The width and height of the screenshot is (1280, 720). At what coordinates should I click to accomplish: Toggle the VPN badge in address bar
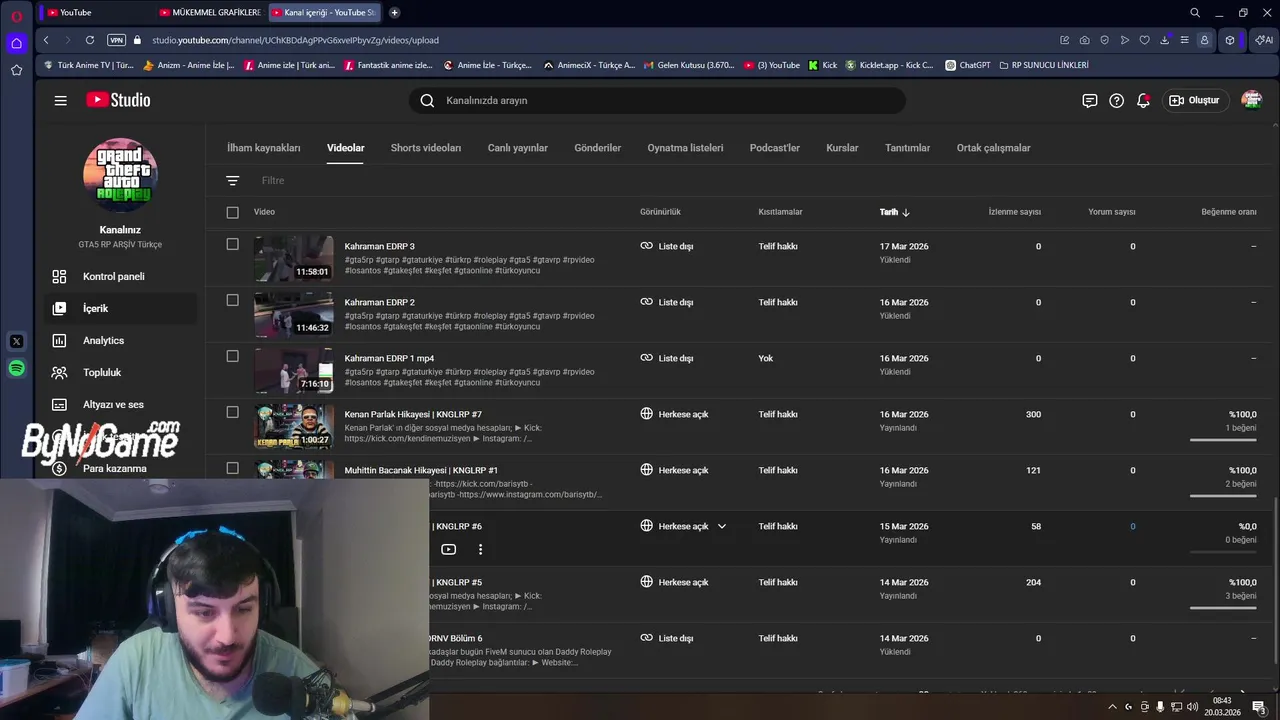[116, 40]
